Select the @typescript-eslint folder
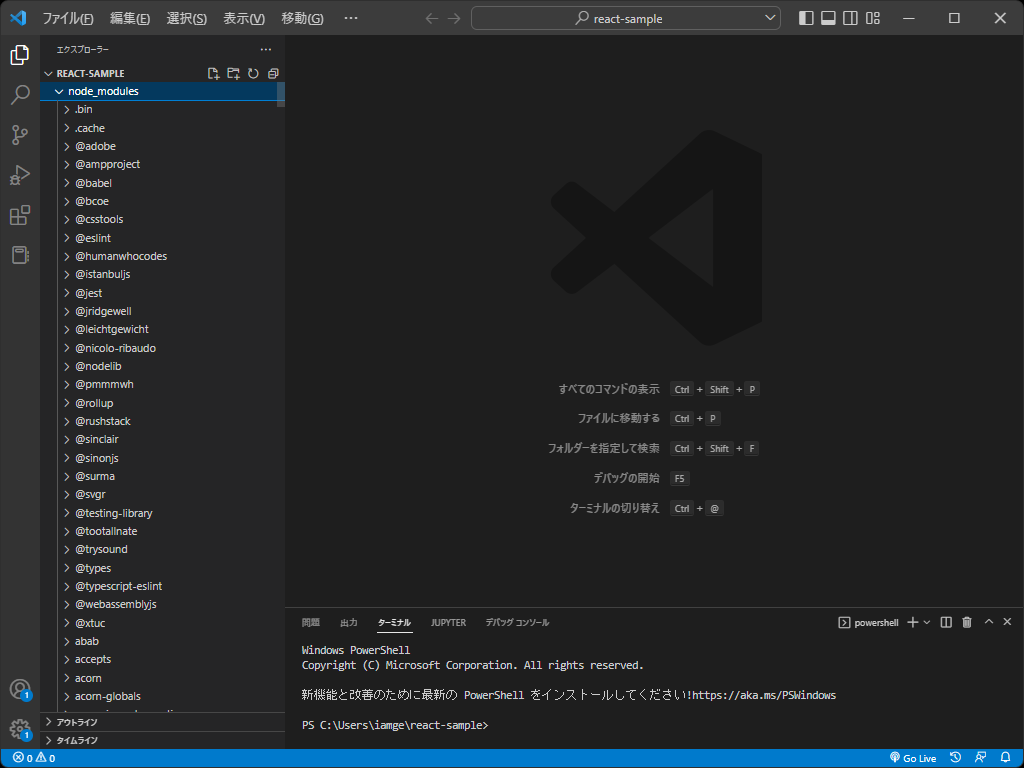This screenshot has height=768, width=1024. (163, 586)
